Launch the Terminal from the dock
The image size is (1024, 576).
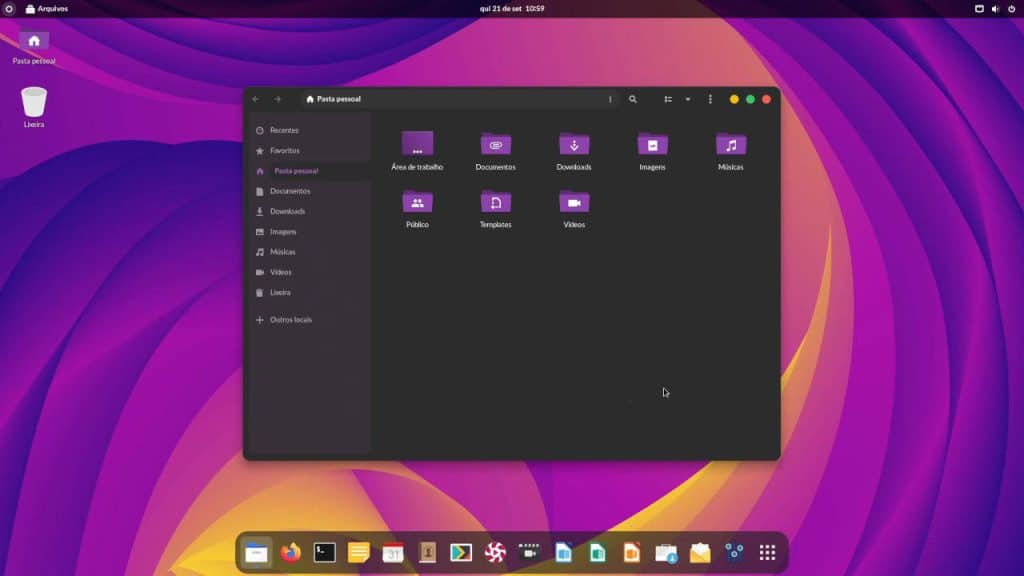324,550
